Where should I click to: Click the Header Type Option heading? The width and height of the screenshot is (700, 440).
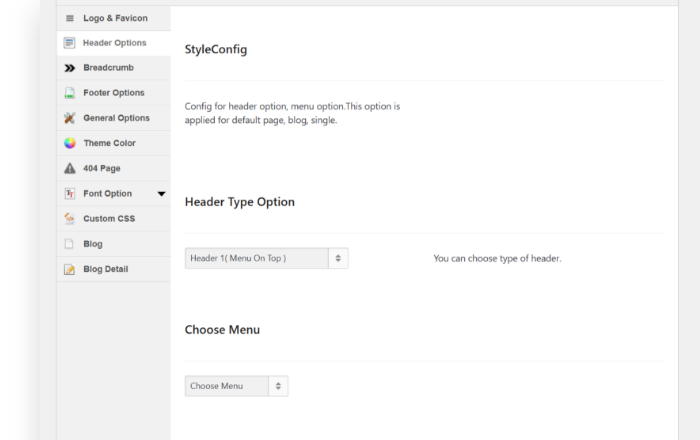tap(240, 202)
